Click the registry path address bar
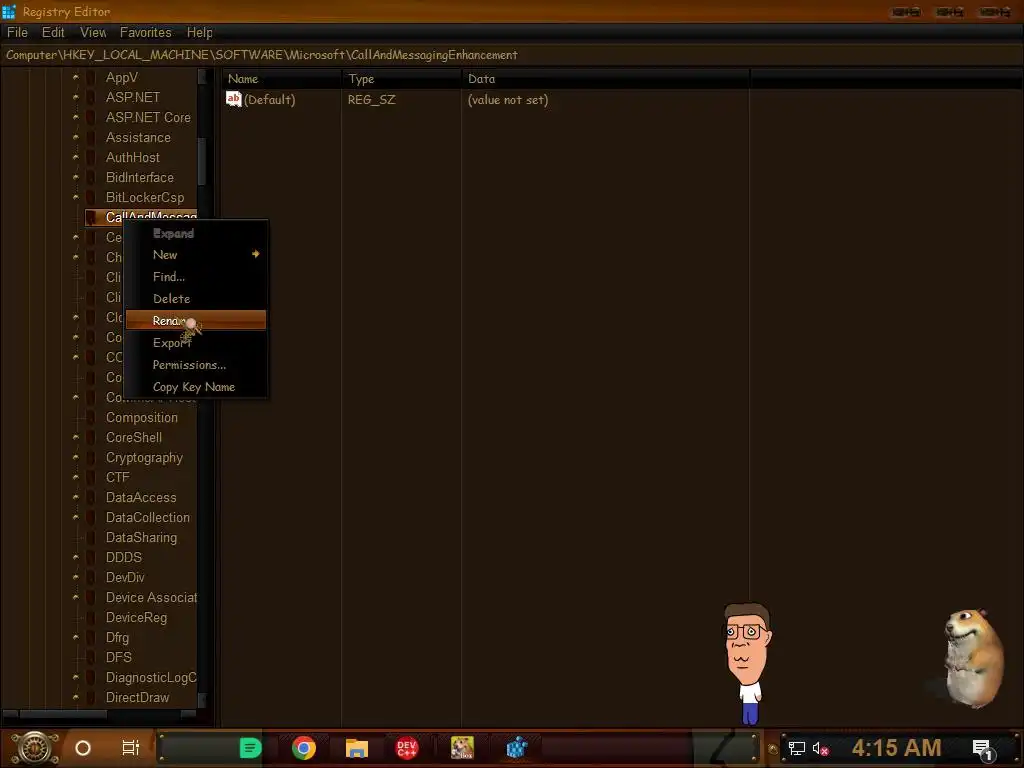Screen dimensions: 1024x768 point(512,55)
